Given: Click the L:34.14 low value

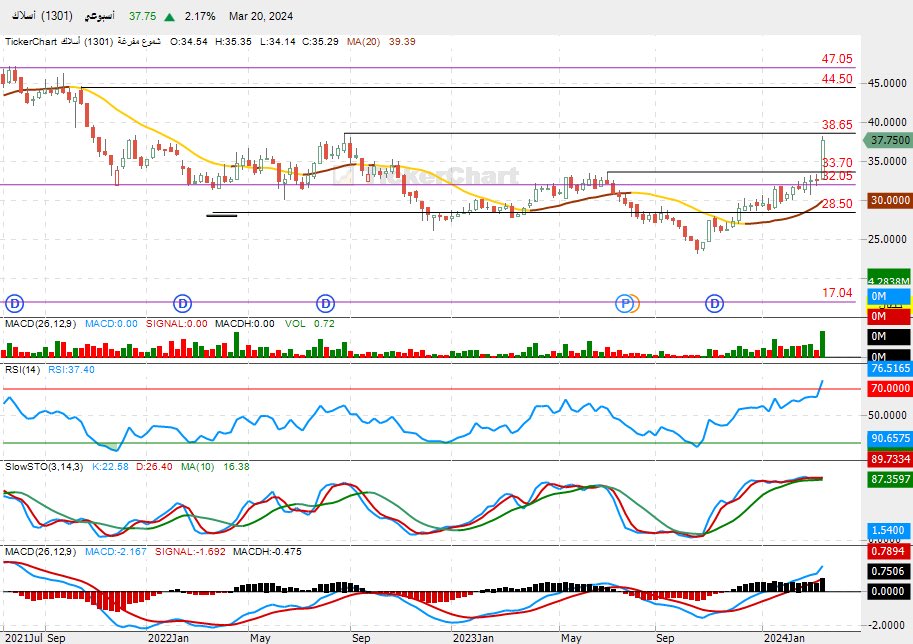Looking at the screenshot, I should click(278, 42).
